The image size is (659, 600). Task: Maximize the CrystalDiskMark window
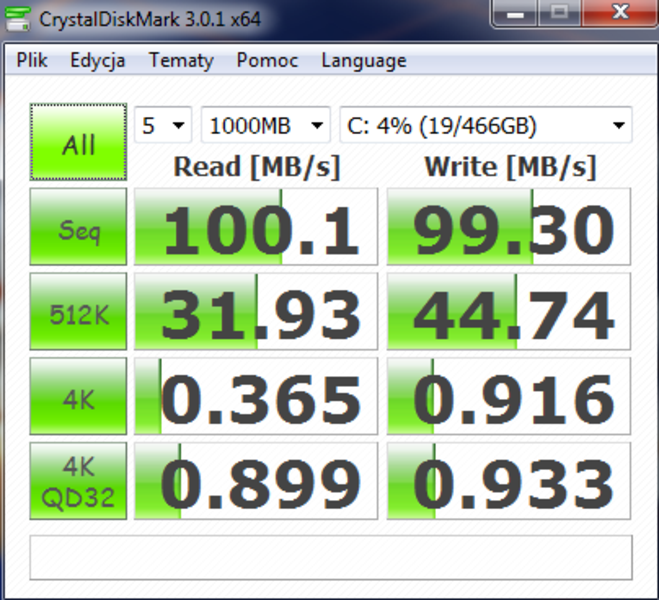[559, 13]
